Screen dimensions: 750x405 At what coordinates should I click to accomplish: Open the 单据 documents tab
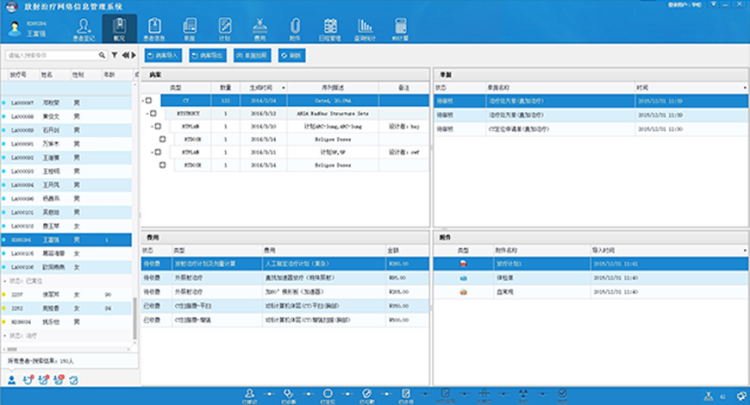click(x=190, y=27)
